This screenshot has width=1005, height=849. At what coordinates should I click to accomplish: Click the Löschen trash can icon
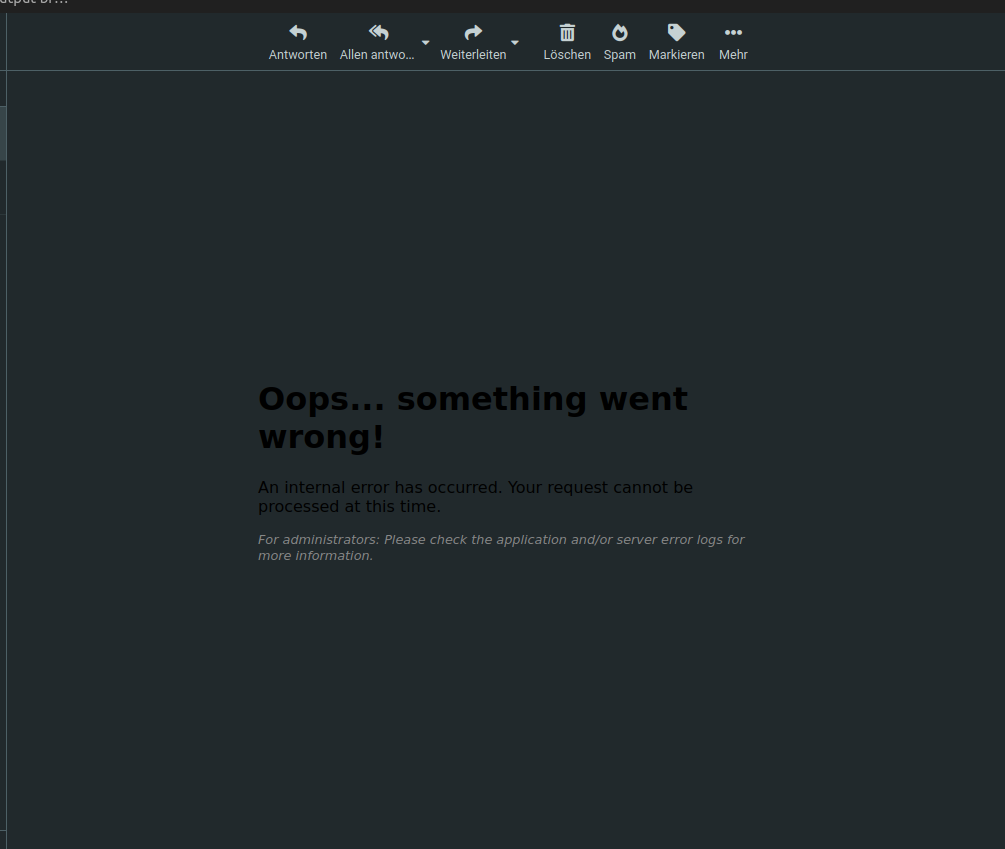point(567,32)
